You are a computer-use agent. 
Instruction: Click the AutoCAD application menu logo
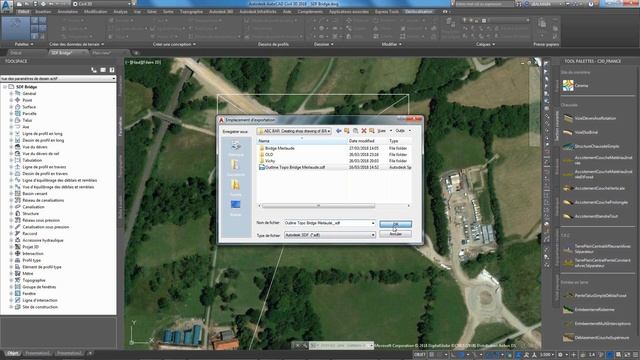pyautogui.click(x=7, y=6)
